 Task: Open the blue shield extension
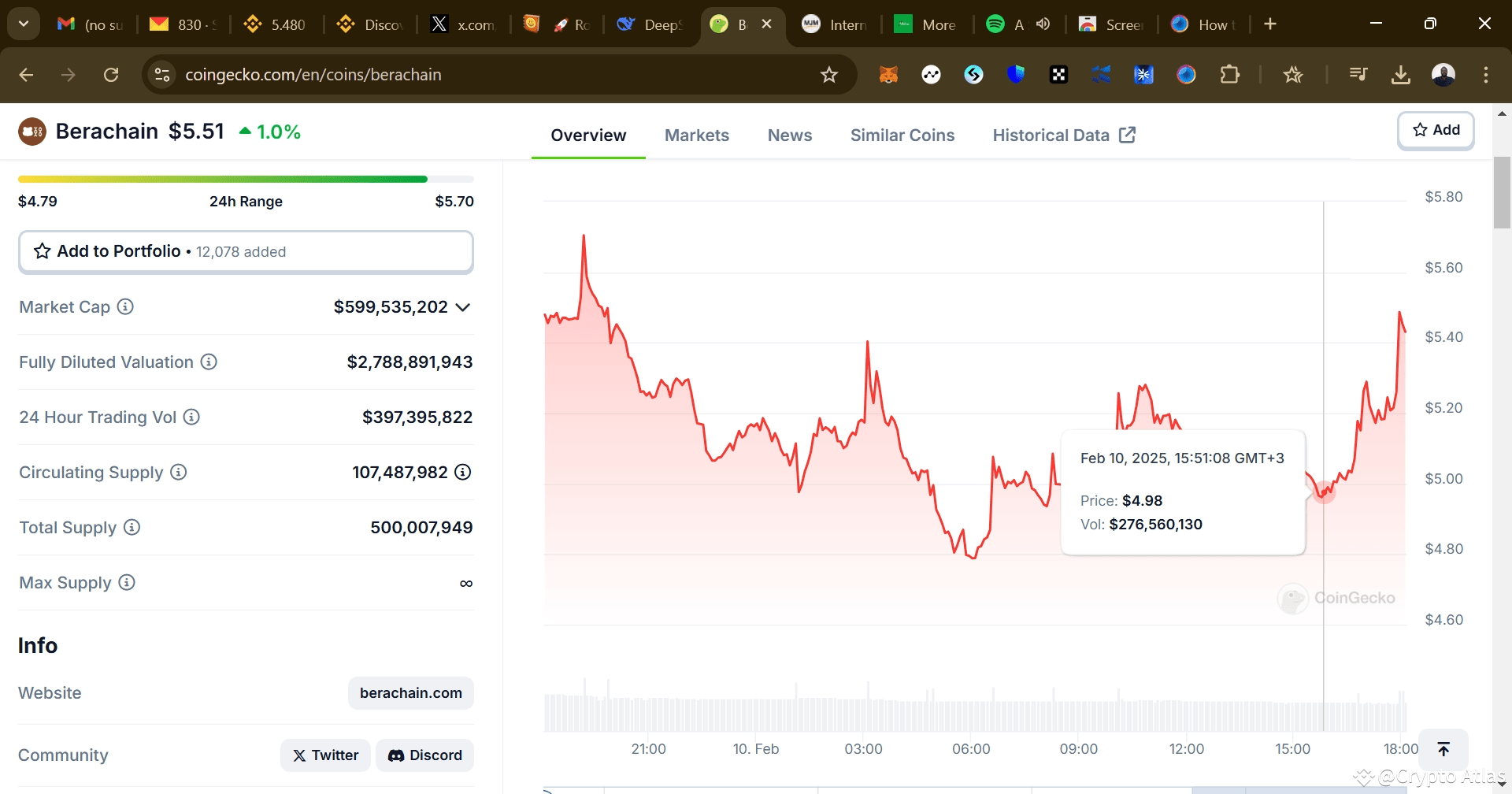pyautogui.click(x=1016, y=75)
